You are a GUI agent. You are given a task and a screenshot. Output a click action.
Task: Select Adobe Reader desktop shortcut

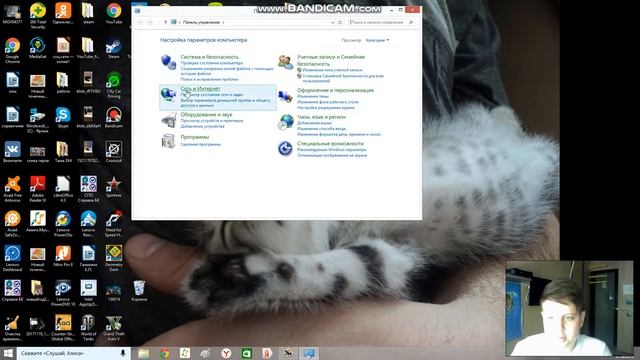38,189
